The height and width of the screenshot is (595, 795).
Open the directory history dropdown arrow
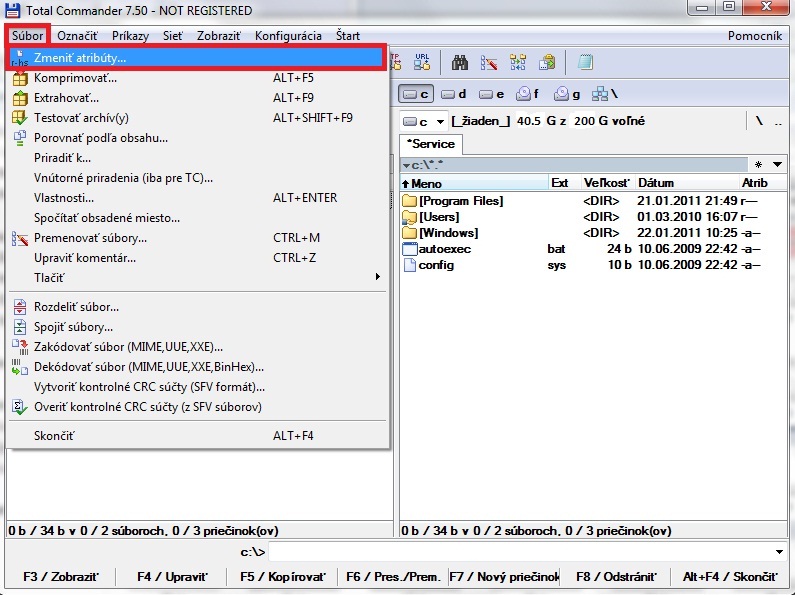coord(777,164)
